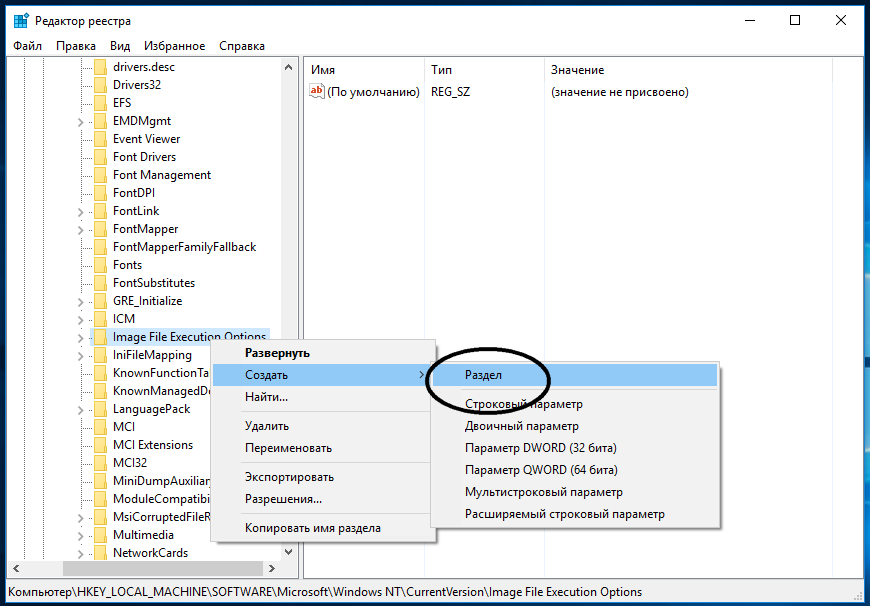Screen dimensions: 870x606
Task: Choose Удалить in the context menu
Action: 323,426
